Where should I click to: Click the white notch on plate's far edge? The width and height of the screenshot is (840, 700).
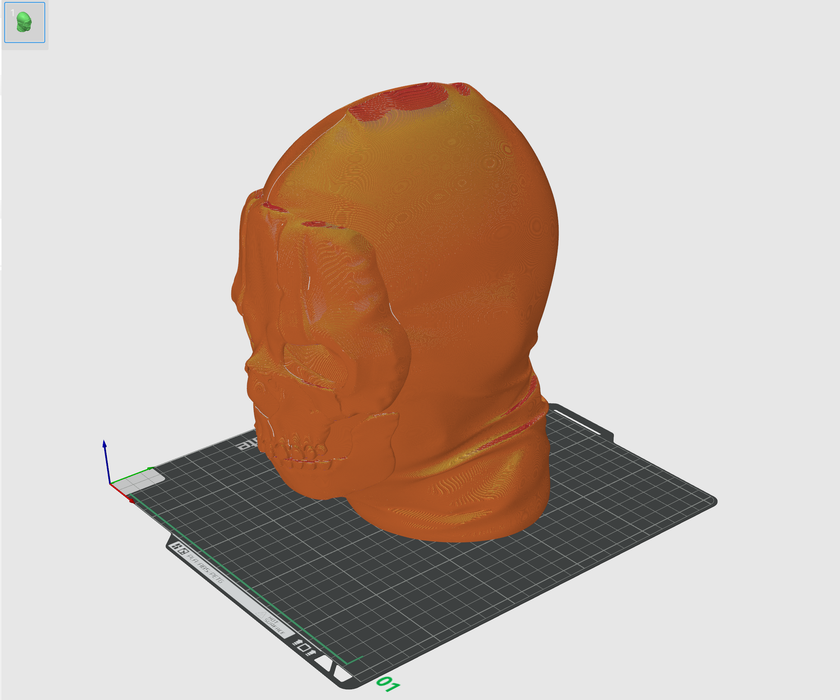[592, 429]
